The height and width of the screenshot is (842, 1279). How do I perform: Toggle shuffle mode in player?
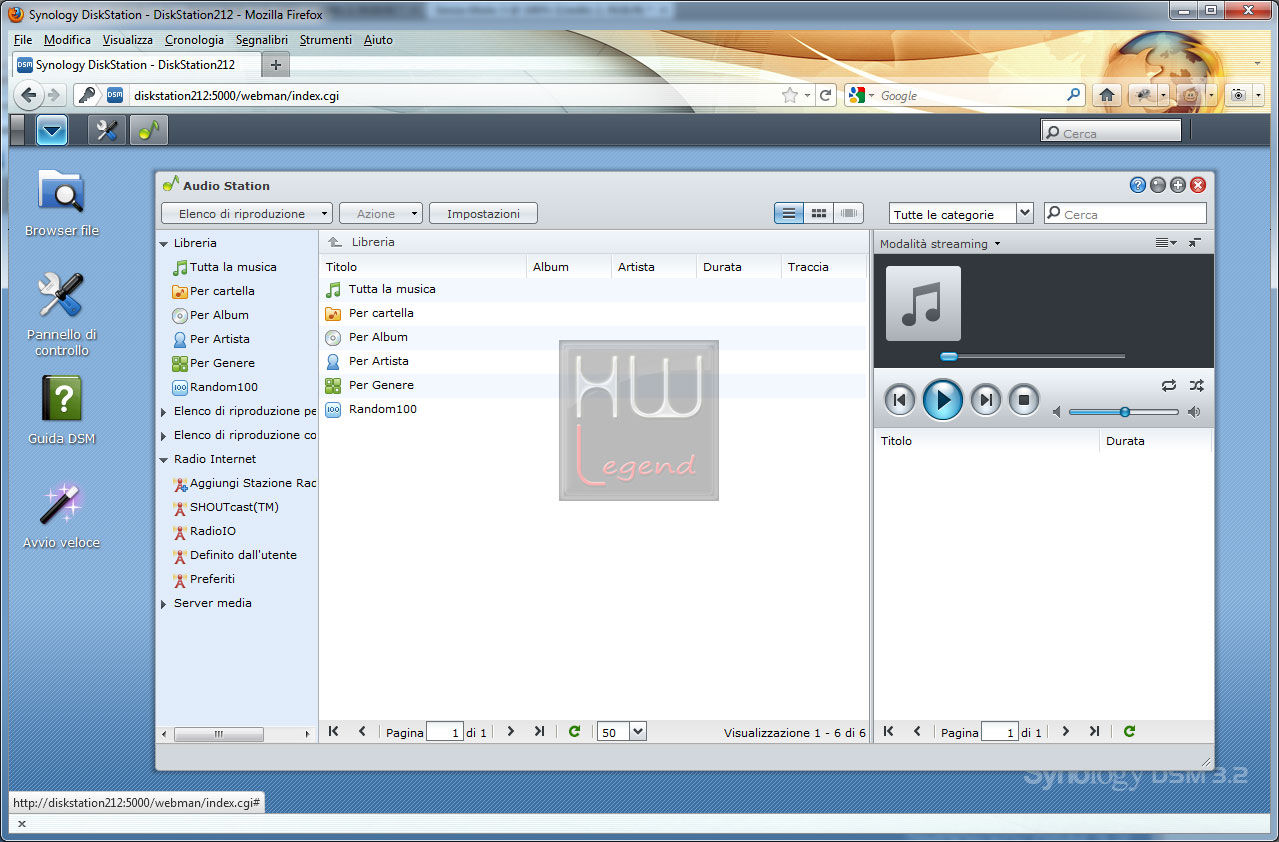1196,385
